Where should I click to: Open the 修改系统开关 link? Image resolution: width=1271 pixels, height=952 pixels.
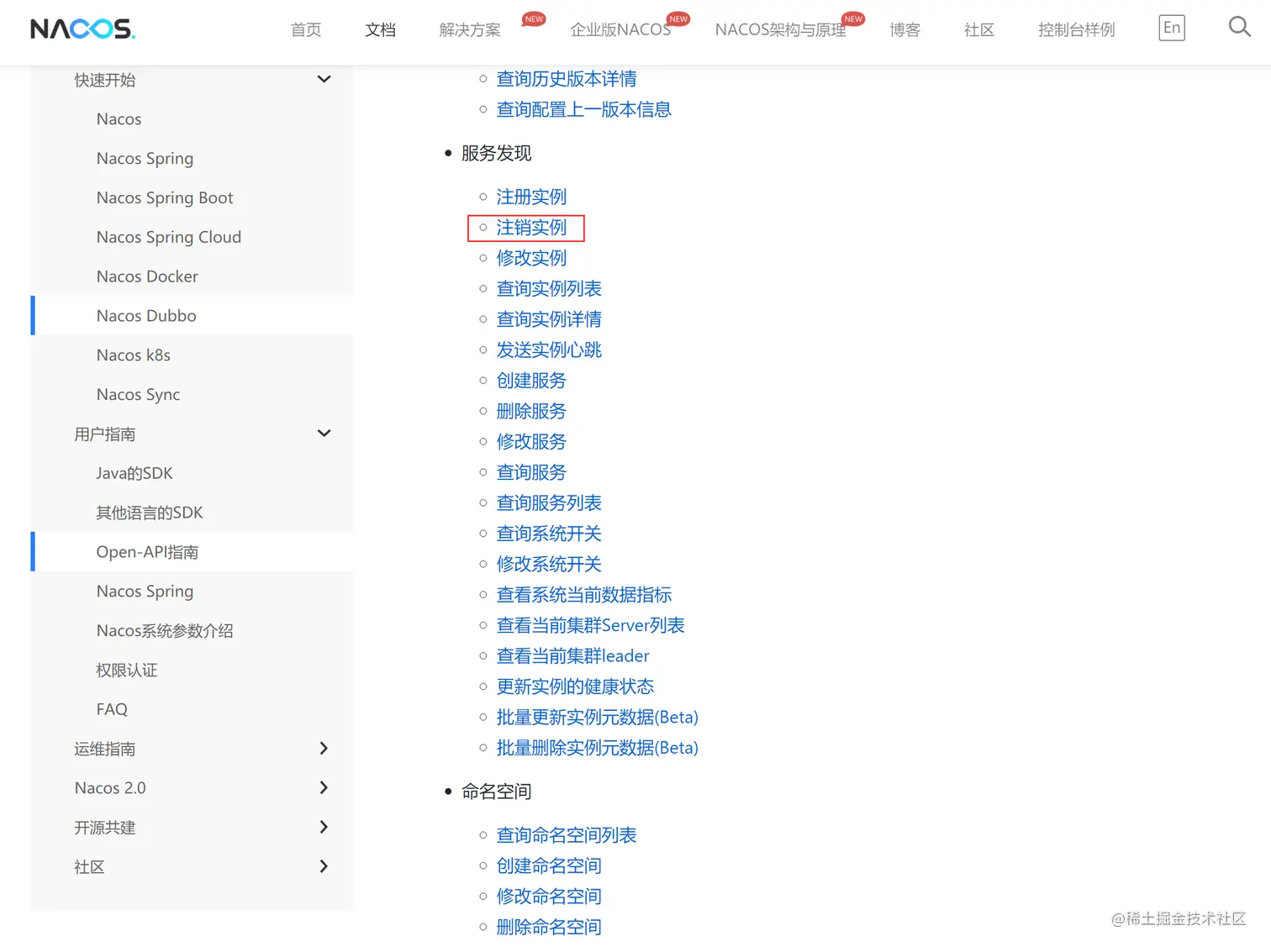549,564
